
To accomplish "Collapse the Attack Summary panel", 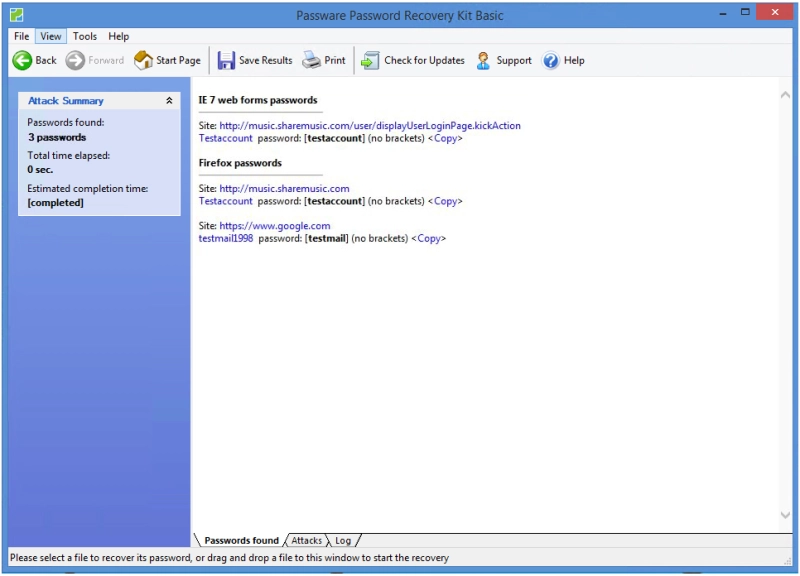I will pos(169,101).
